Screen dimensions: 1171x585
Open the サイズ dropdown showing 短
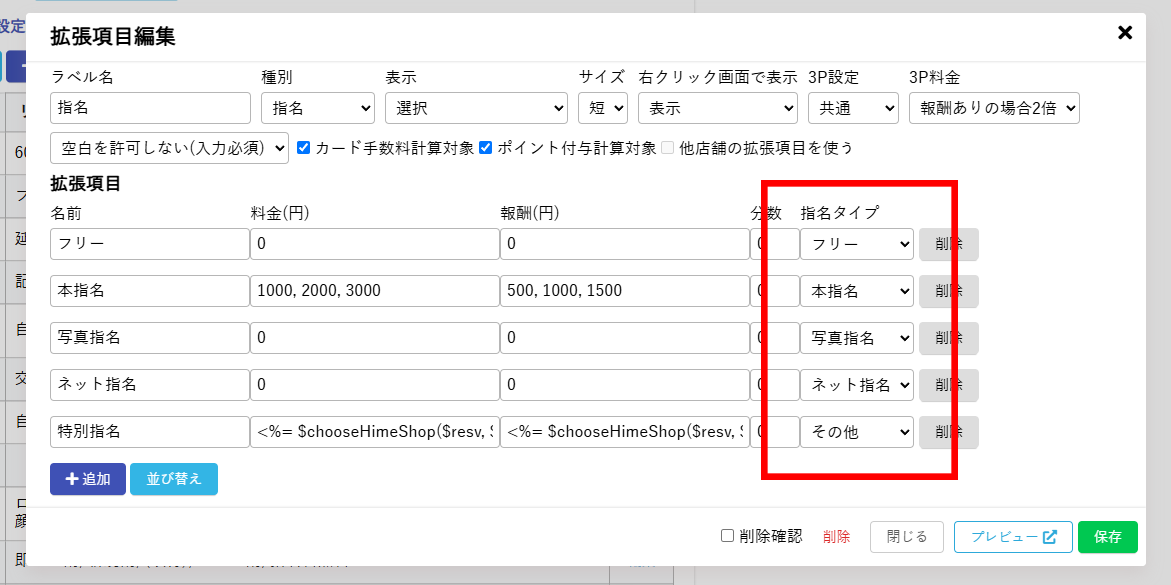pos(603,107)
